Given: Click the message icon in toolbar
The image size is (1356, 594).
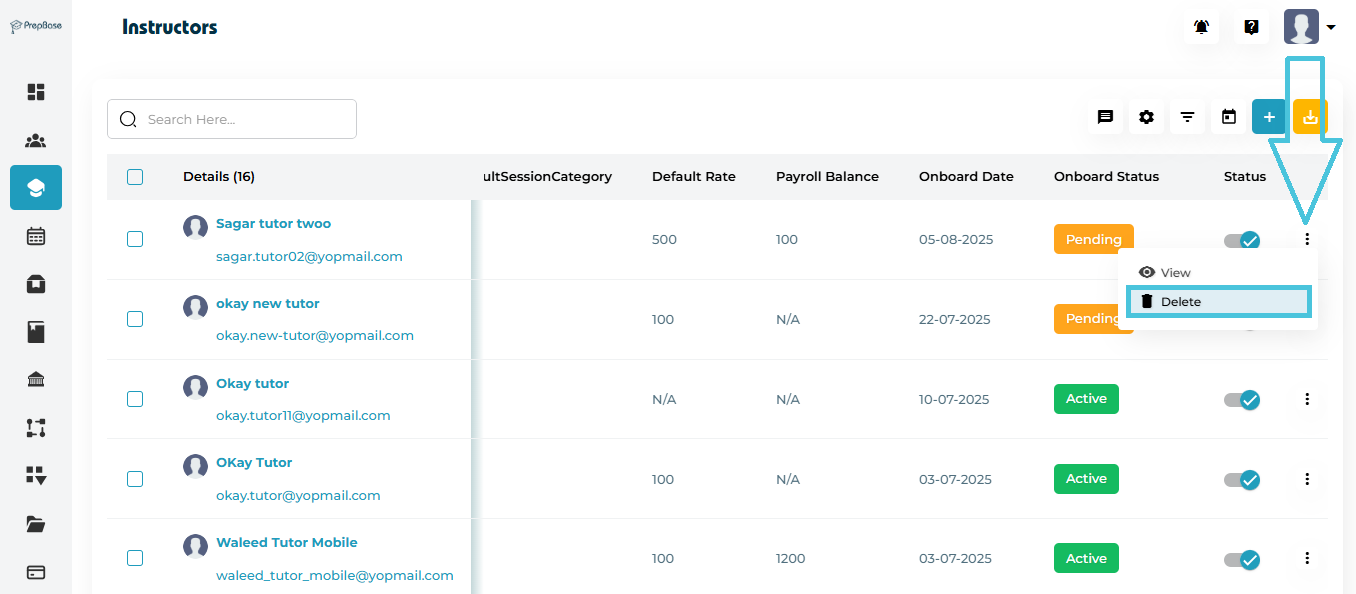Looking at the screenshot, I should click(1105, 117).
